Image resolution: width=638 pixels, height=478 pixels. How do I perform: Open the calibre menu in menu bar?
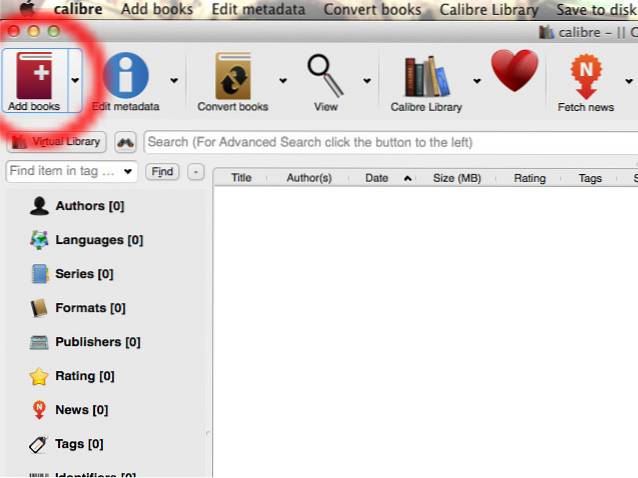(x=80, y=10)
